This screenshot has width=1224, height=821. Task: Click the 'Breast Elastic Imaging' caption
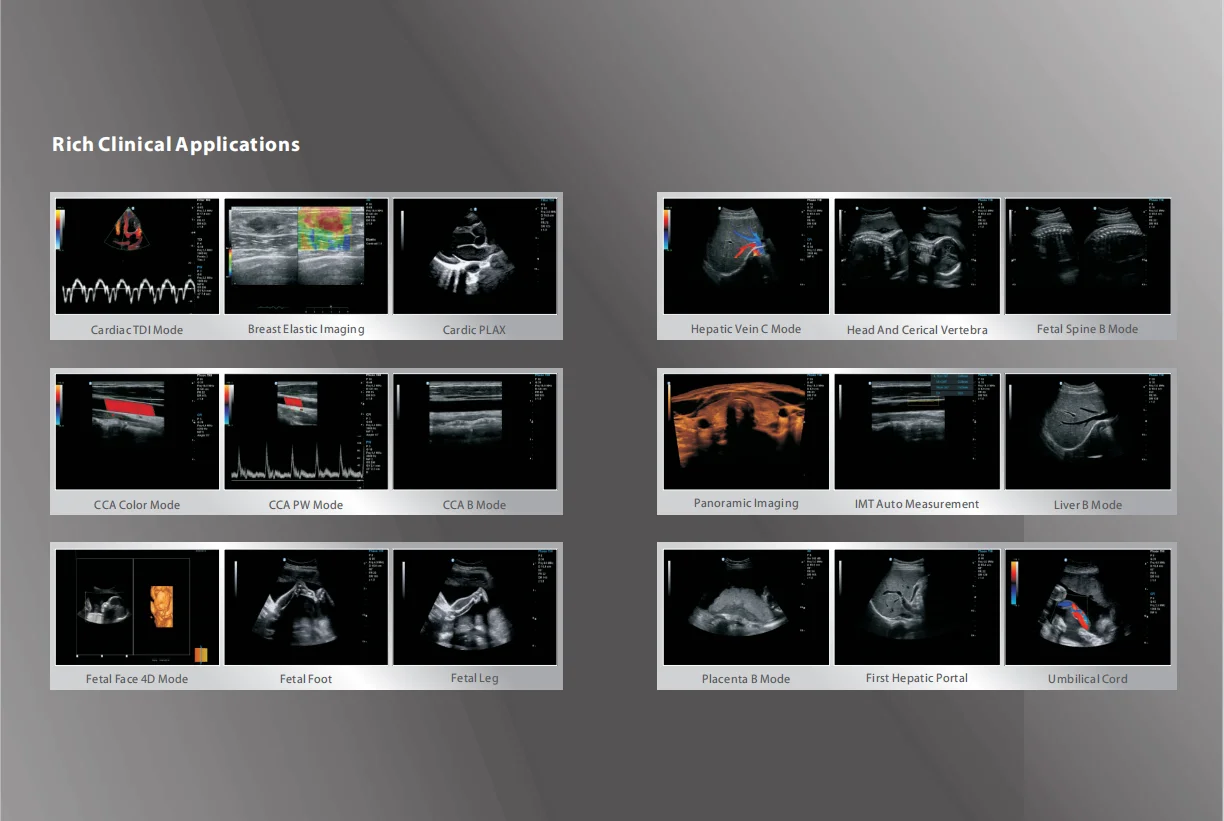coord(306,329)
